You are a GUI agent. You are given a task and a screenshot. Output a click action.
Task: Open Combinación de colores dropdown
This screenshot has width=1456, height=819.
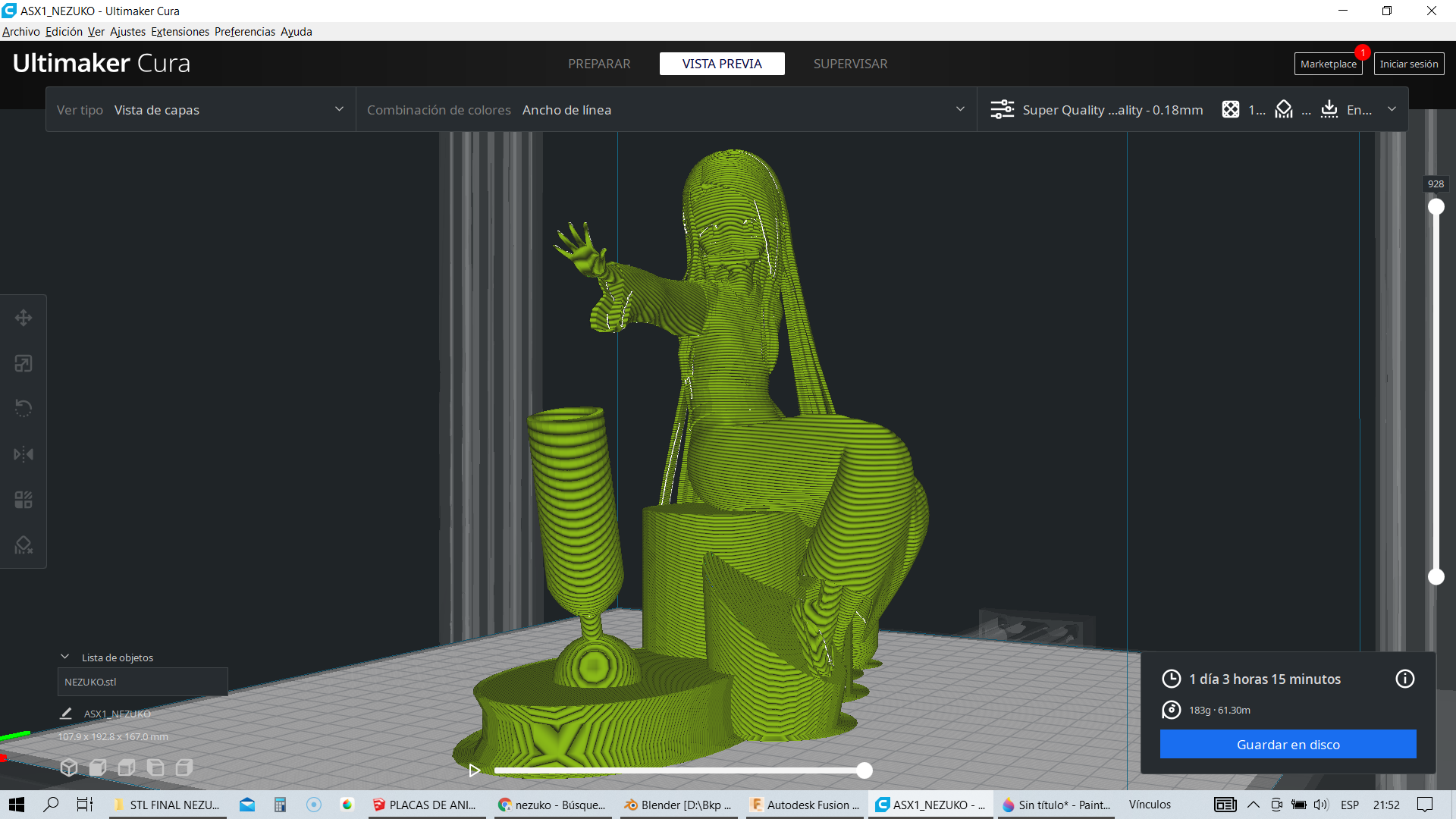coord(666,110)
